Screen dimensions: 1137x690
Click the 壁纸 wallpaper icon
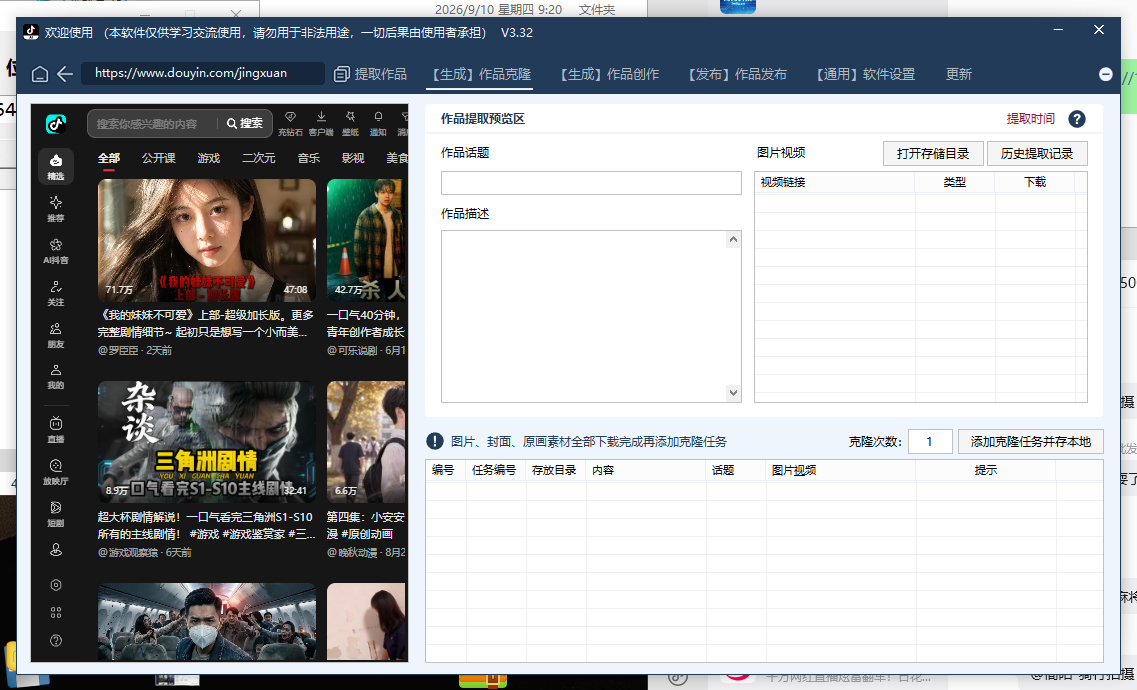pos(350,124)
